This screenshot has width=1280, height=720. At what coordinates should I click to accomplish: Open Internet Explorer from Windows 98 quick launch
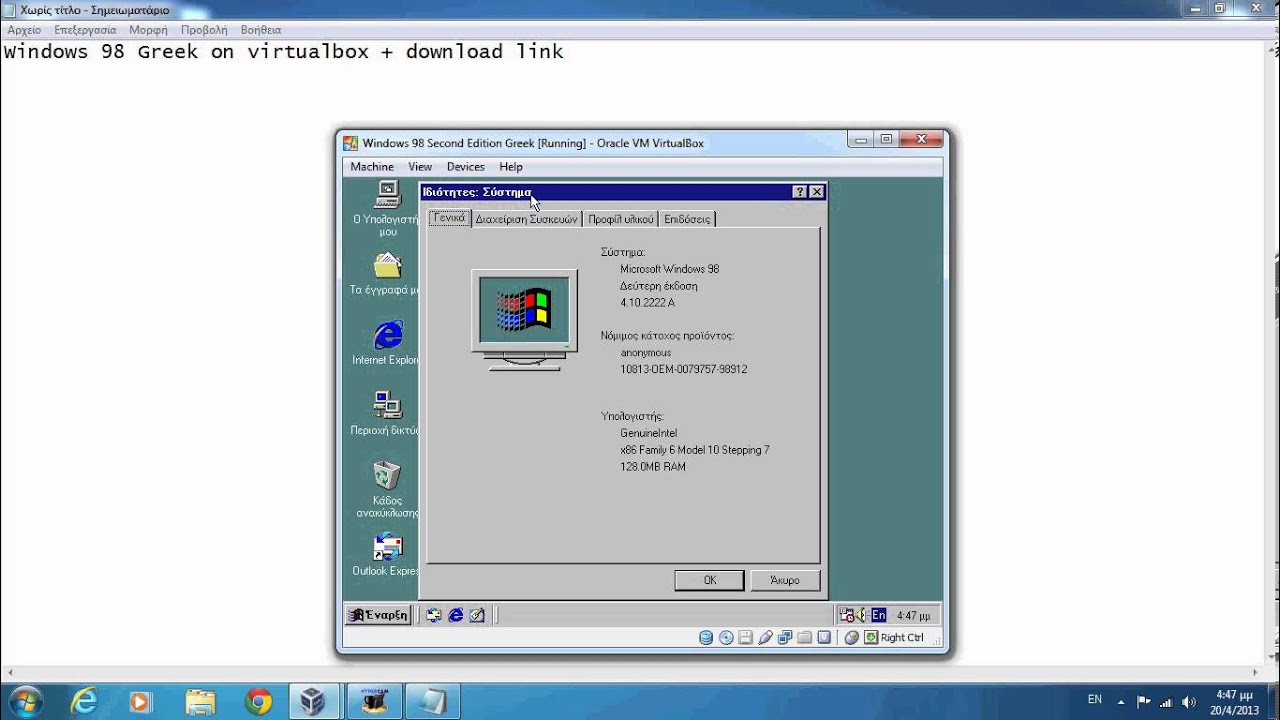point(456,615)
